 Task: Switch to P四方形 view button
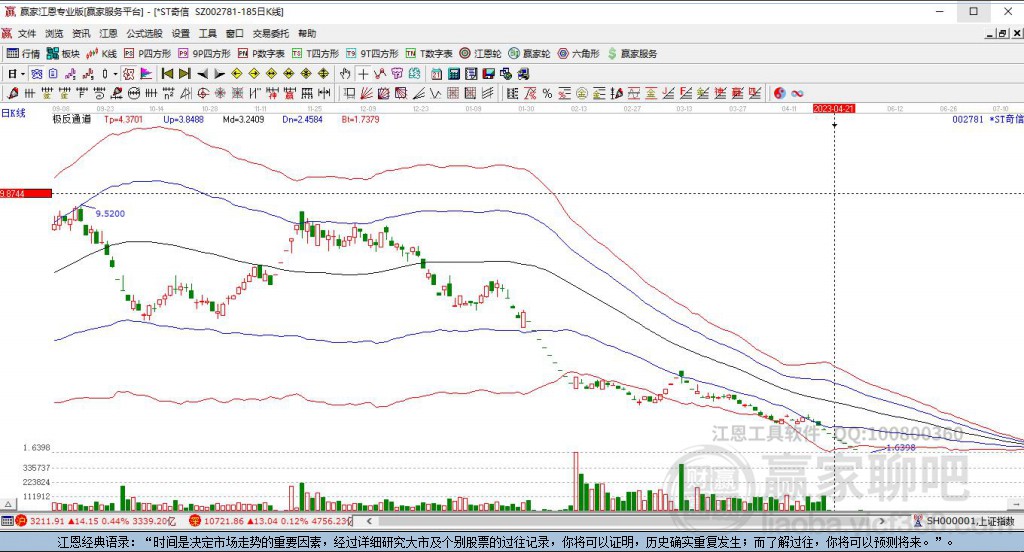point(148,54)
